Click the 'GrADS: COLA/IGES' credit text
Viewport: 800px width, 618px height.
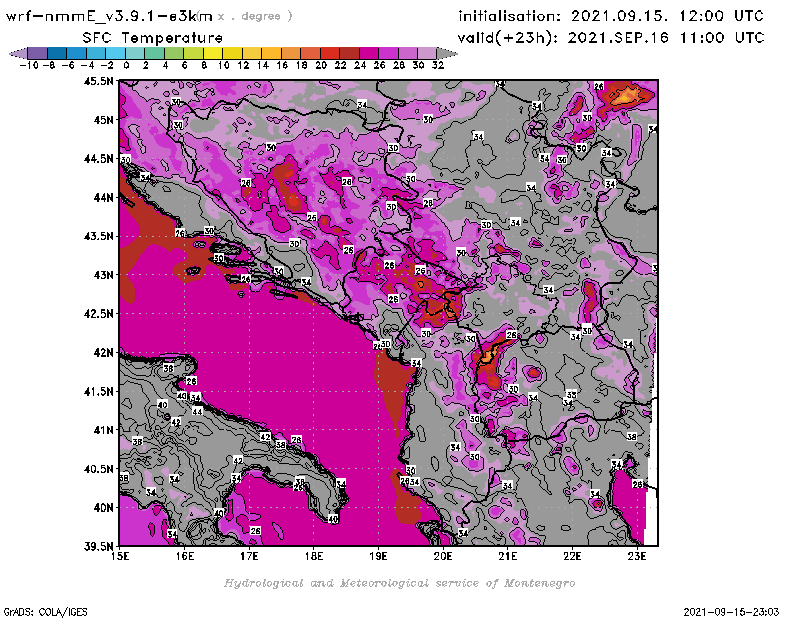click(45, 612)
